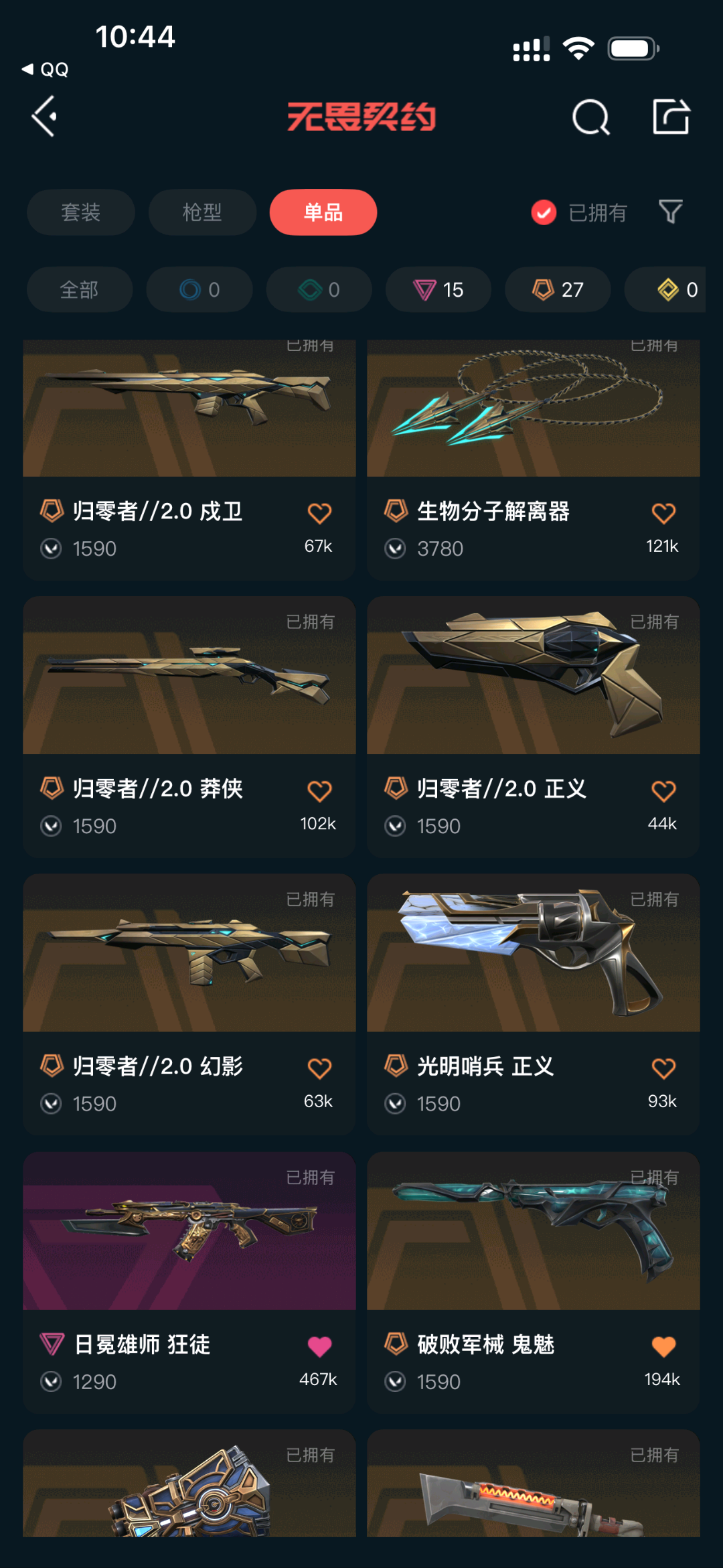Filter by purple tier showing 15

coord(438,289)
